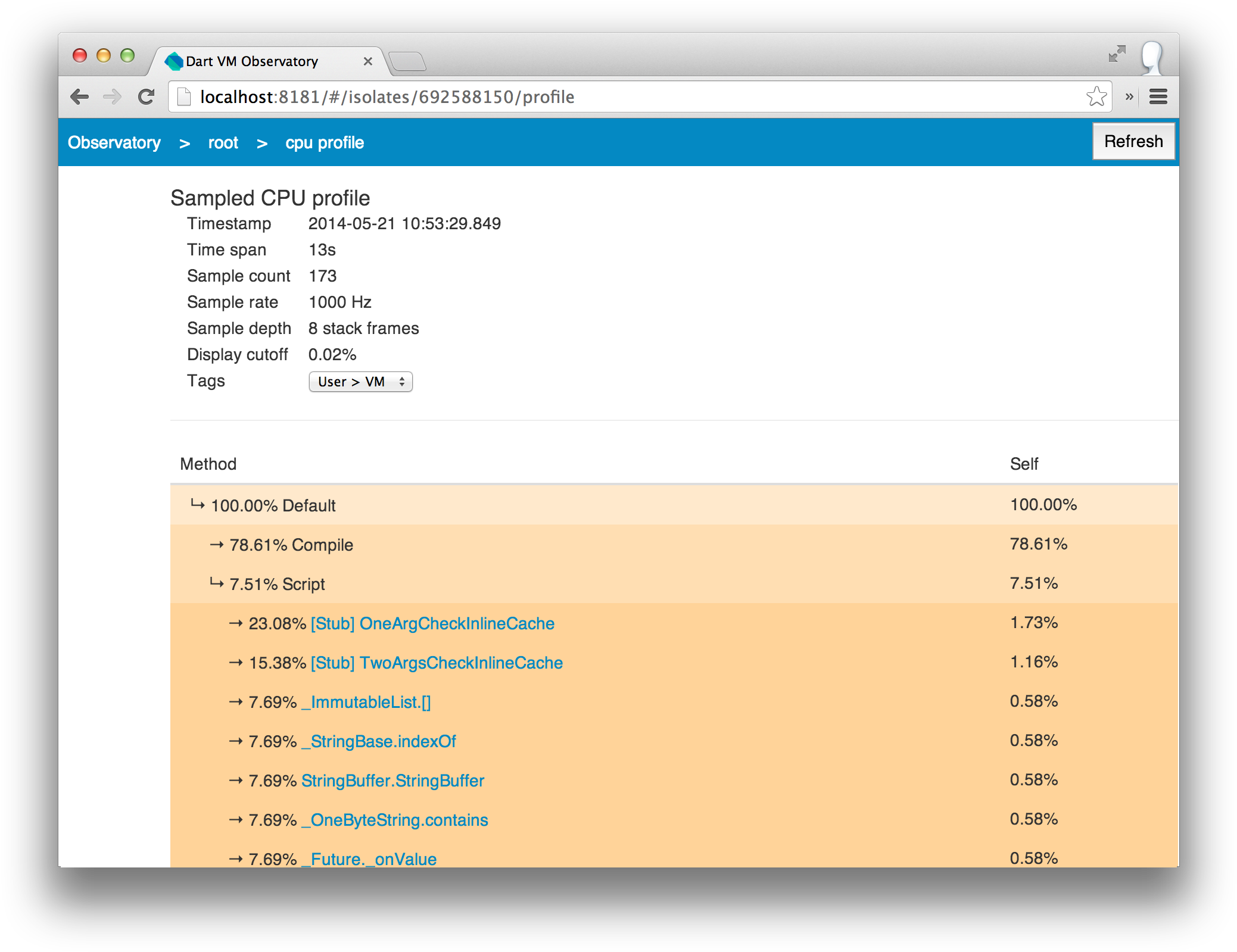This screenshot has width=1237, height=952.
Task: Show hidden extensions via chevron icon
Action: coord(1129,96)
